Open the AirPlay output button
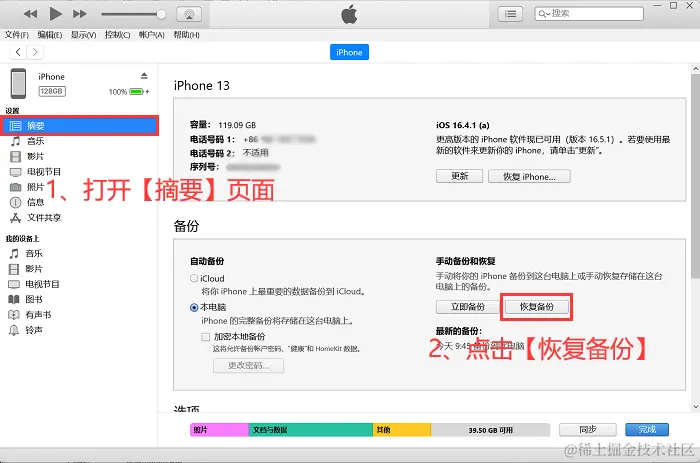 (189, 14)
